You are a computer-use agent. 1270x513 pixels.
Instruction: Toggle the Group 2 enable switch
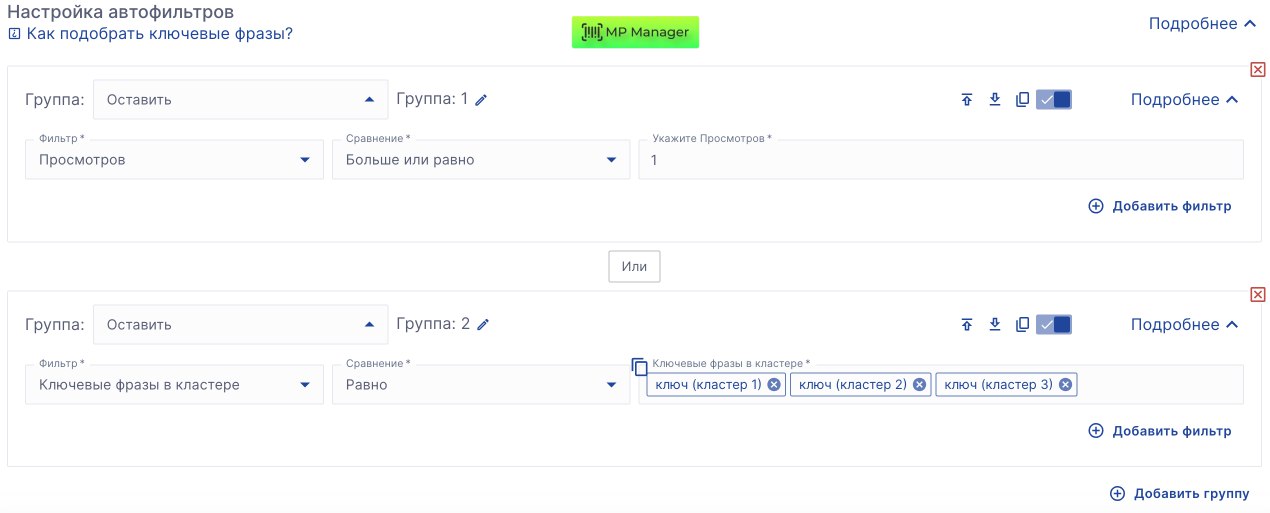click(x=1054, y=325)
